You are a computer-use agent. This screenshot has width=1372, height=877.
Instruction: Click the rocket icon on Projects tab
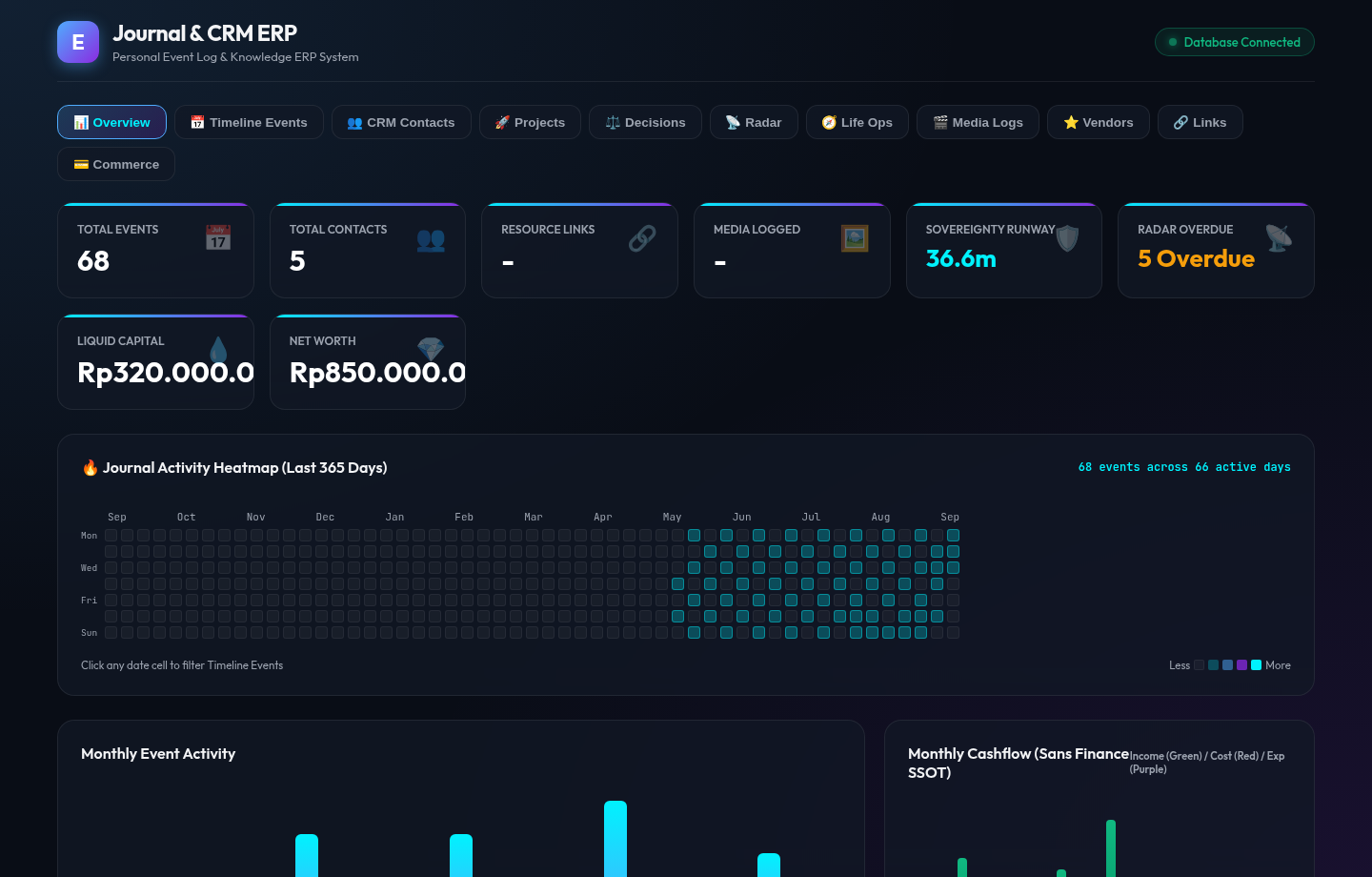tap(502, 122)
